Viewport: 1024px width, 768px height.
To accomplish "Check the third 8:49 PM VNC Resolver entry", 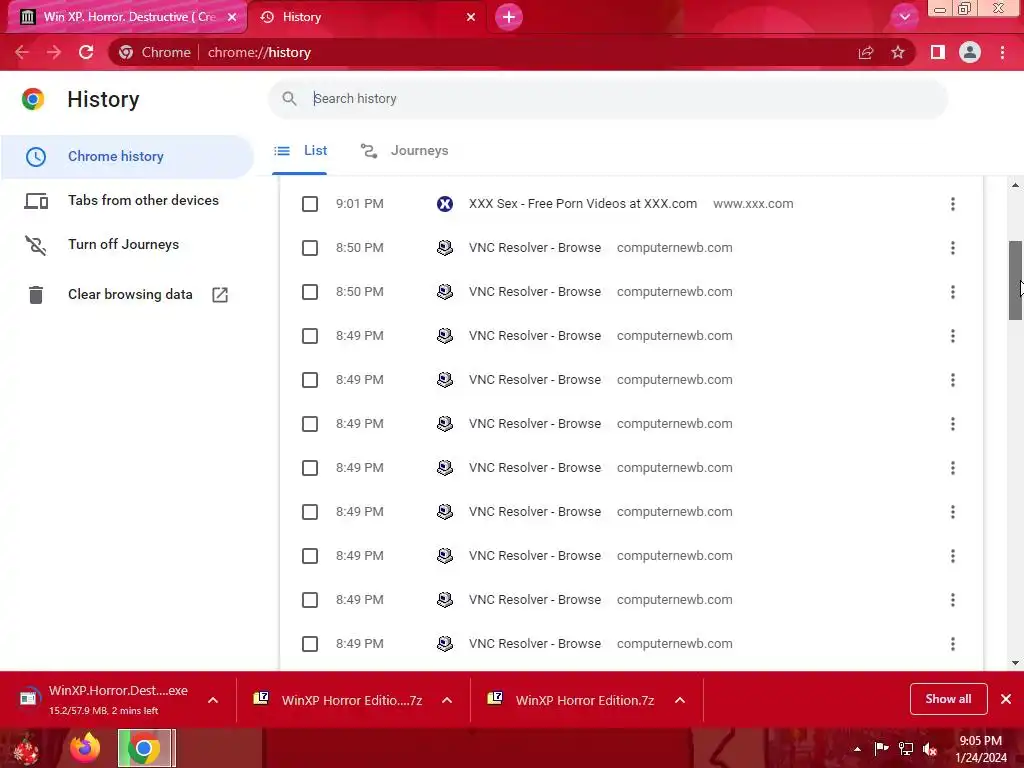I will point(310,424).
